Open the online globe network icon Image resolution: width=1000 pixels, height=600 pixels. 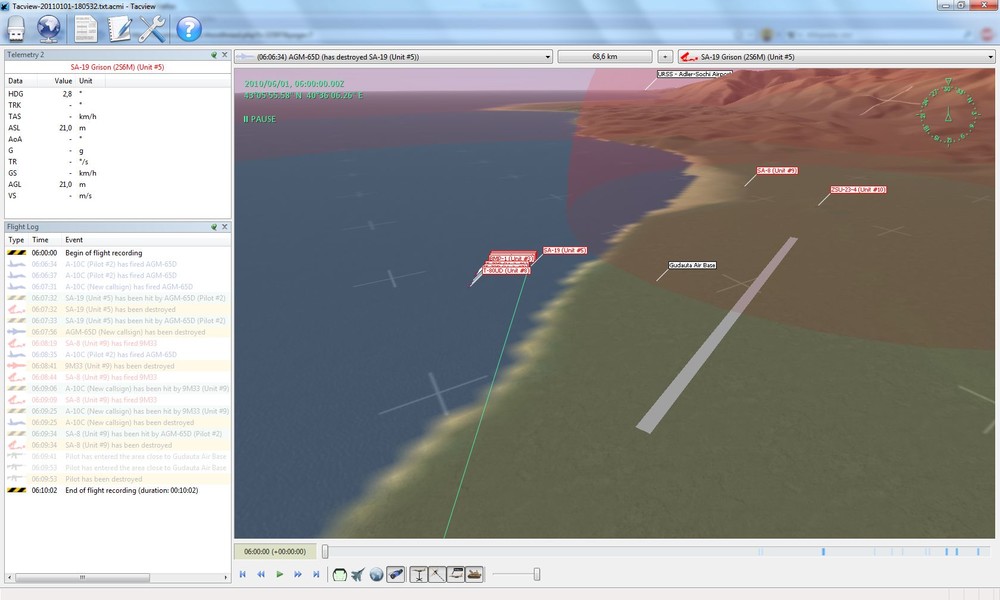pos(49,29)
